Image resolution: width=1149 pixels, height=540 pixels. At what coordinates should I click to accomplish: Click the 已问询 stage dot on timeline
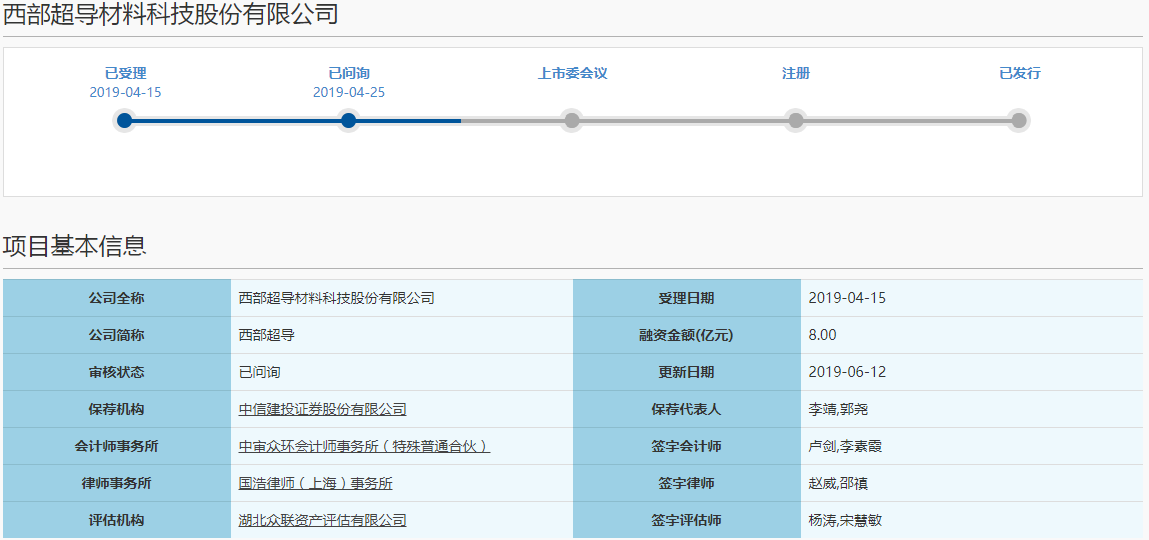click(349, 120)
